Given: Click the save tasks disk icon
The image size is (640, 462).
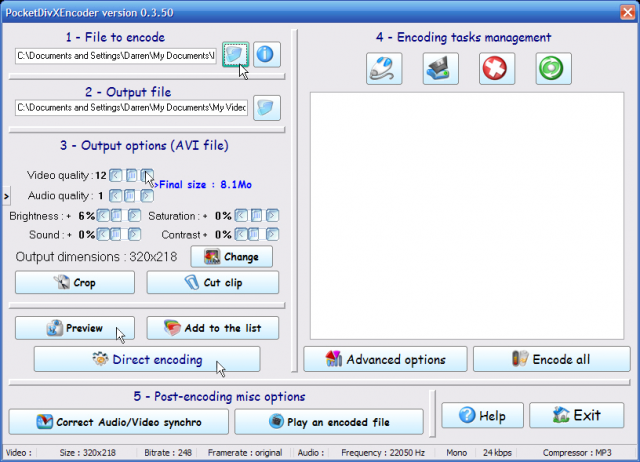Looking at the screenshot, I should click(x=440, y=69).
